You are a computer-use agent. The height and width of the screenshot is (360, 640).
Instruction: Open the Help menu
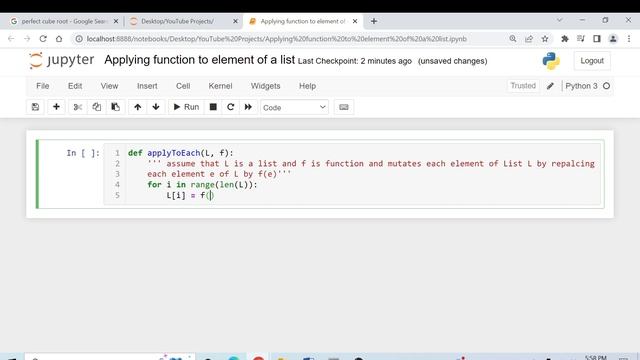[307, 86]
